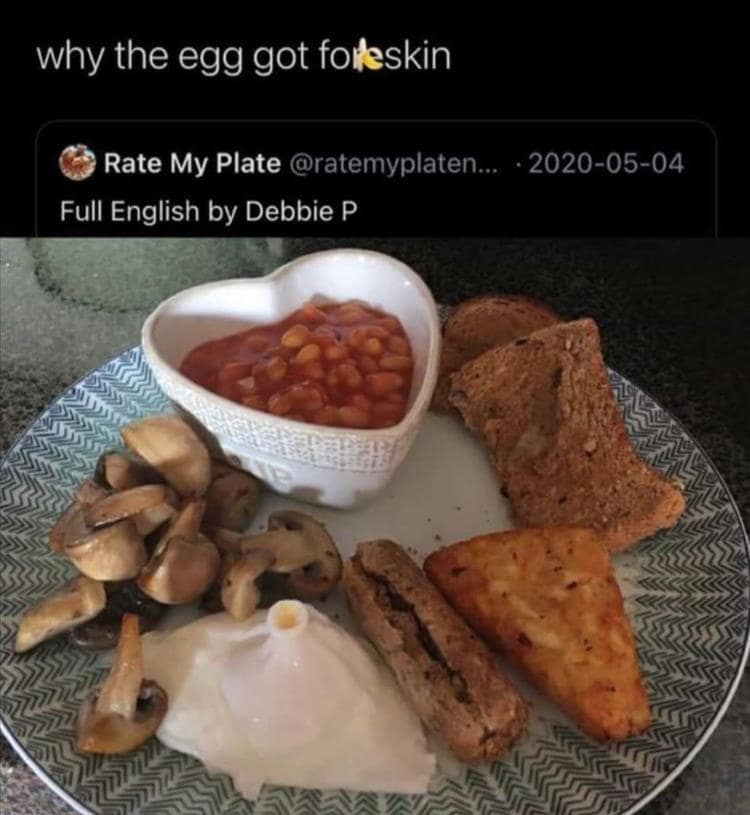
Task: Open the Rate My Plate account name
Action: pyautogui.click(x=192, y=163)
